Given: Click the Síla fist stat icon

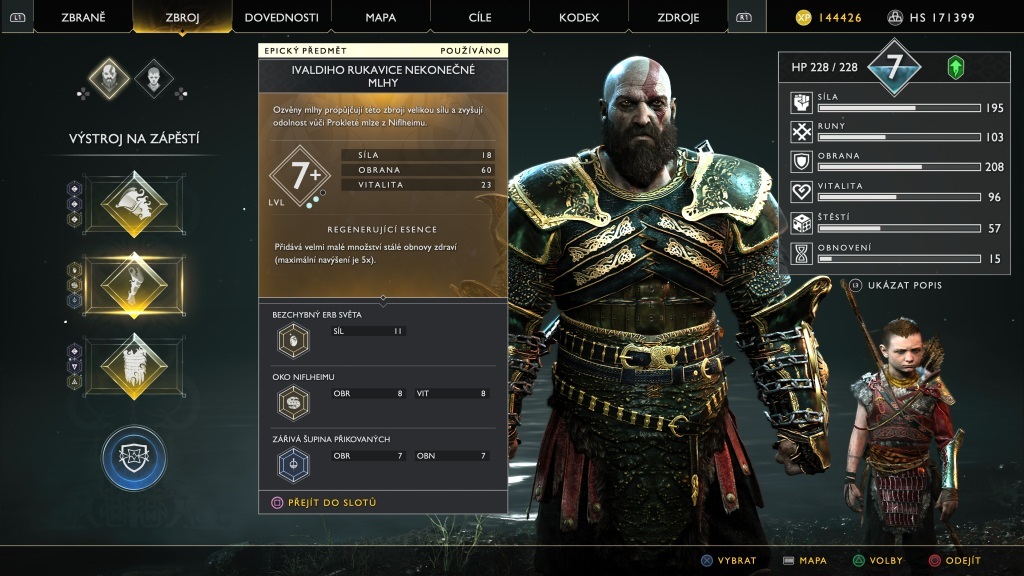Looking at the screenshot, I should click(x=801, y=103).
